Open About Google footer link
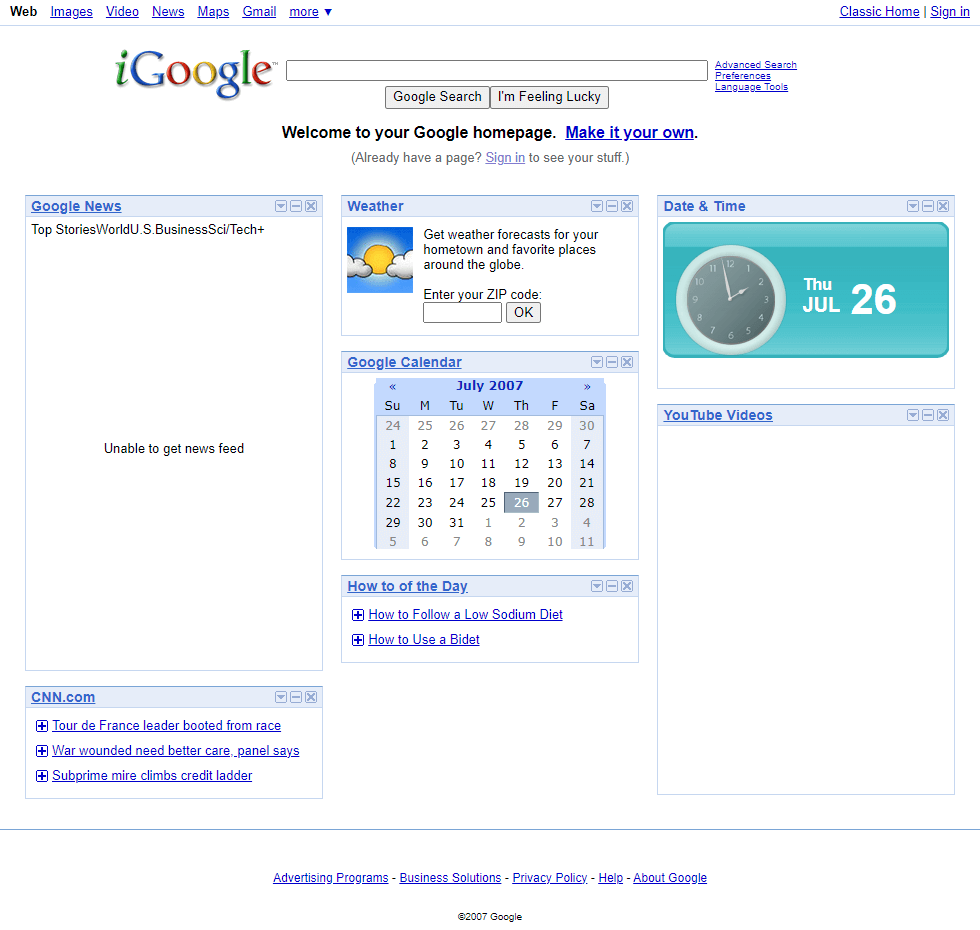 pos(670,878)
